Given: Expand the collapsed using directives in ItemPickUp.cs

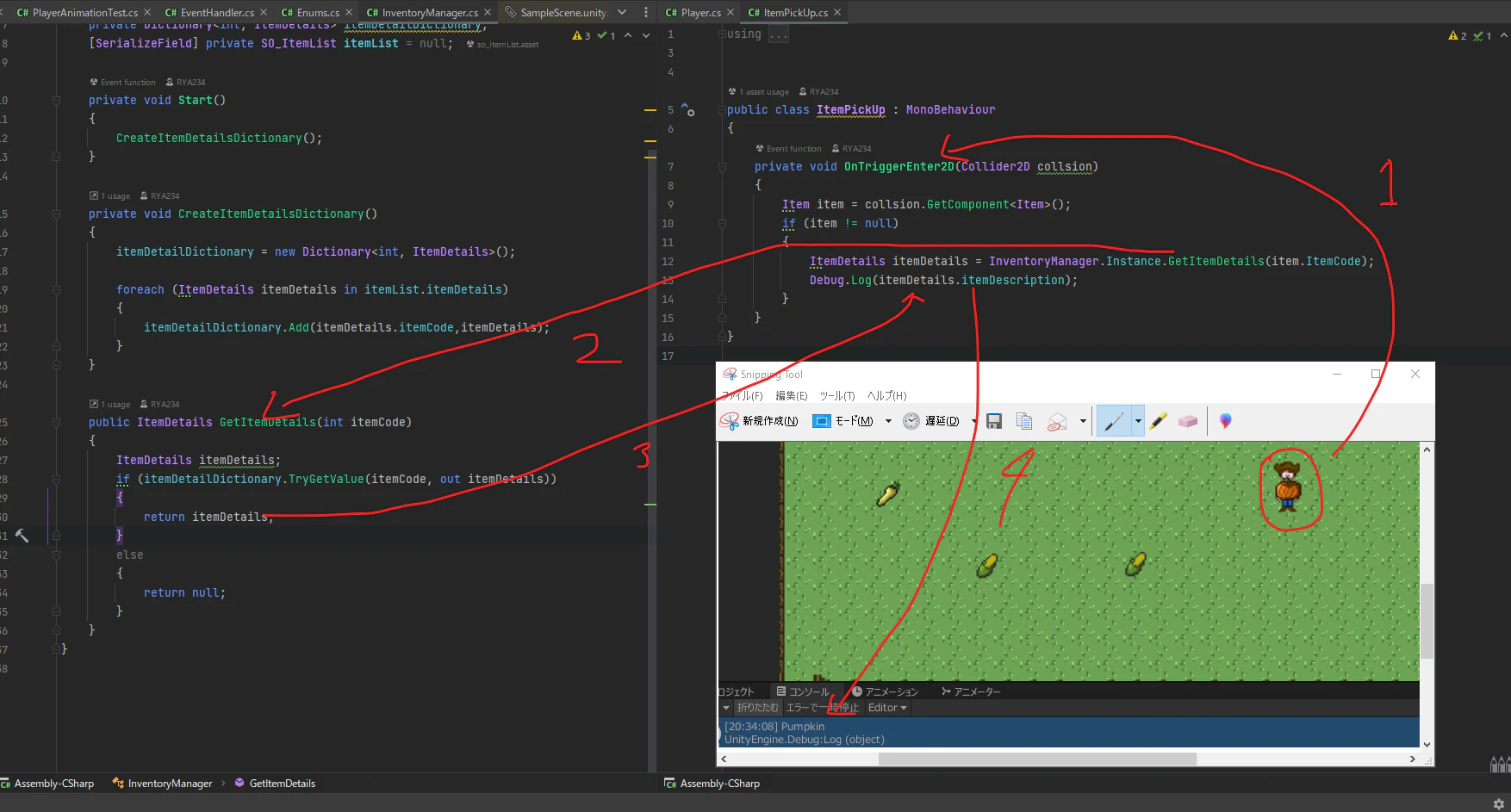Looking at the screenshot, I should [779, 34].
